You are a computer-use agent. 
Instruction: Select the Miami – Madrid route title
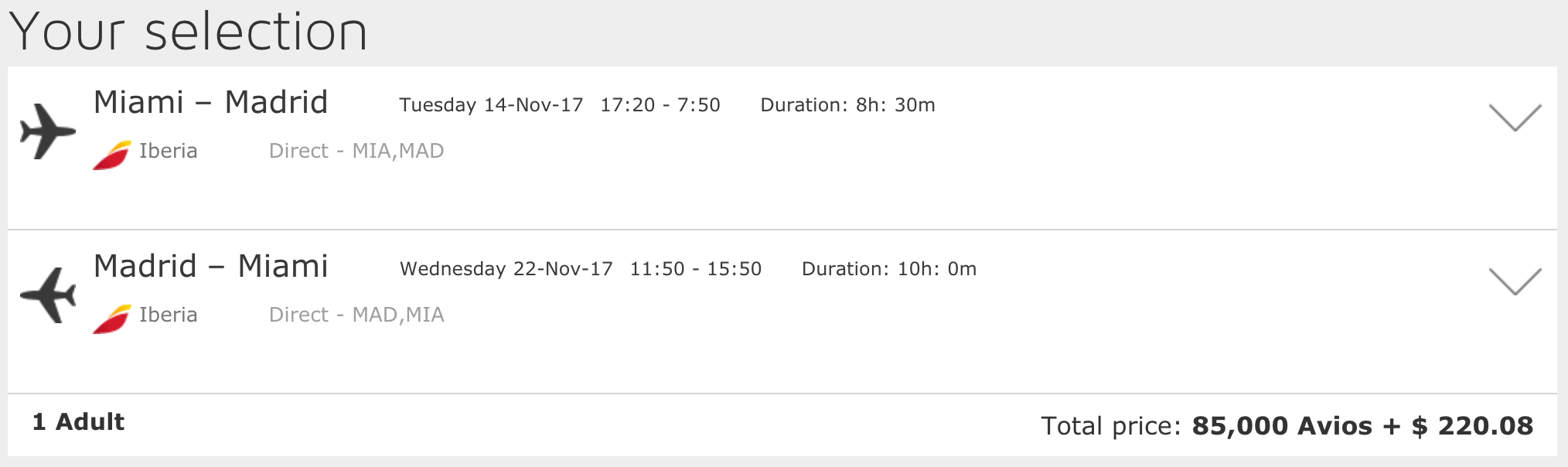point(211,102)
